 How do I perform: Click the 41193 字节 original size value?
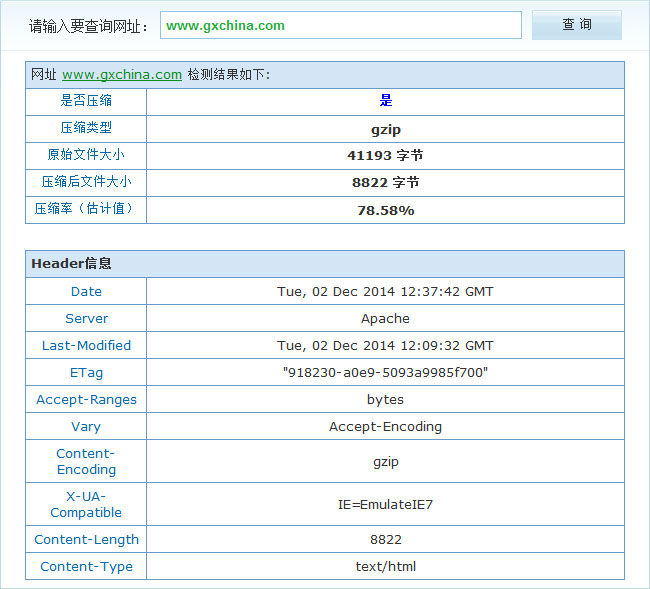(386, 155)
